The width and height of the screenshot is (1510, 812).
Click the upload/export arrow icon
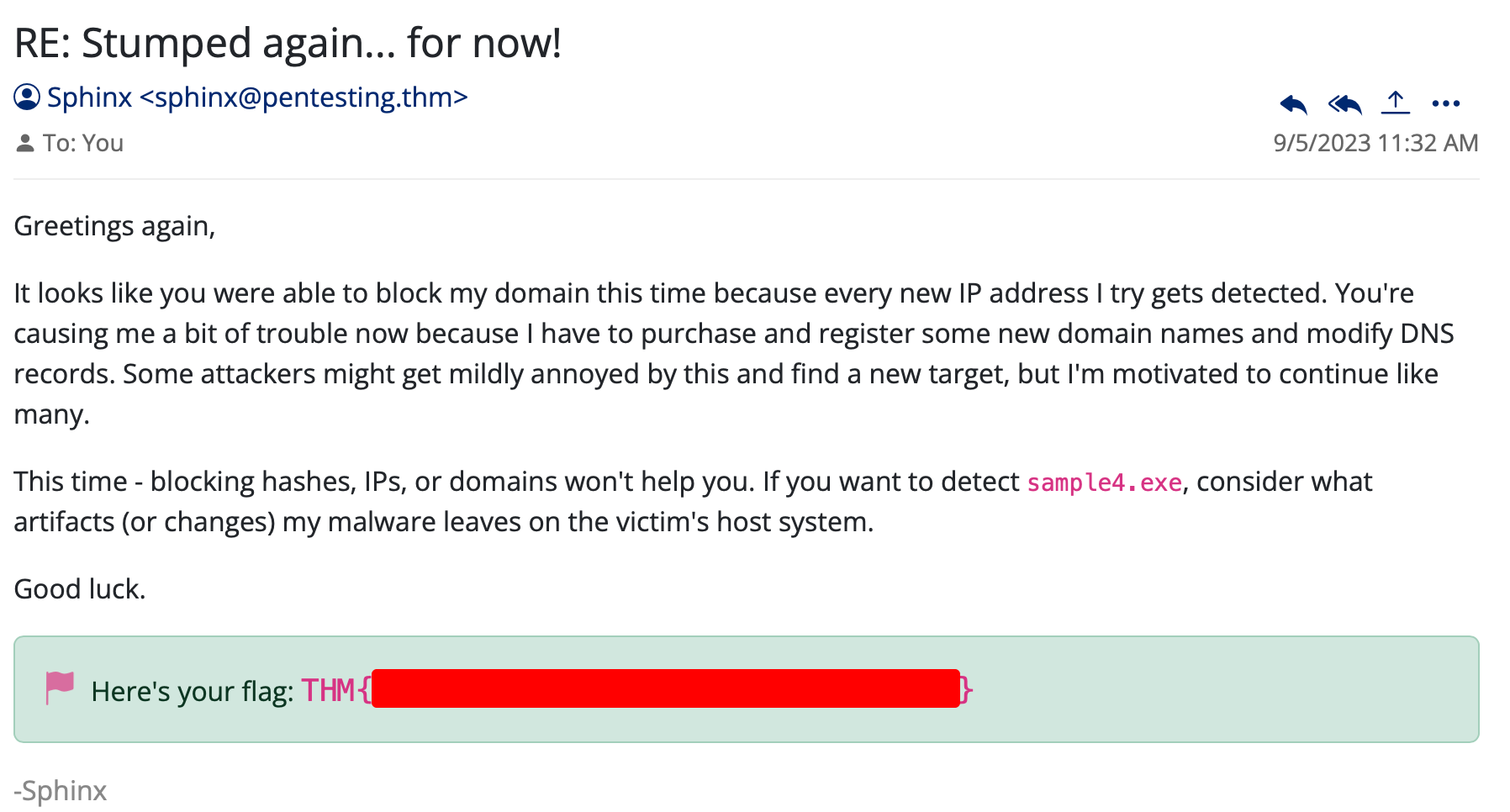pyautogui.click(x=1396, y=103)
